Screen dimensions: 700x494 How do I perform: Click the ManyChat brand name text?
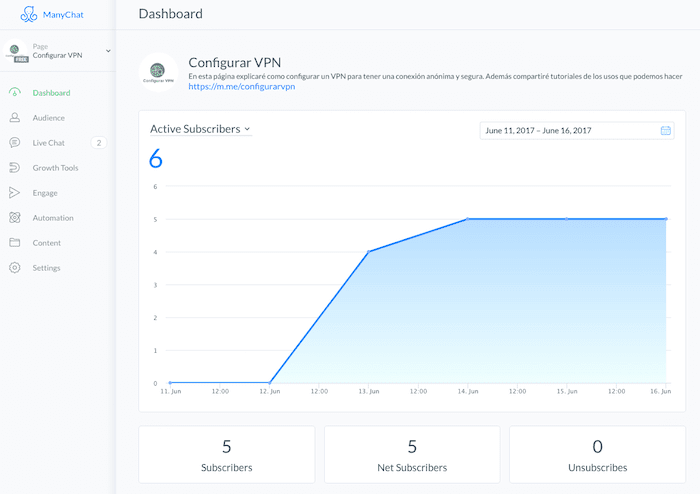tap(63, 15)
